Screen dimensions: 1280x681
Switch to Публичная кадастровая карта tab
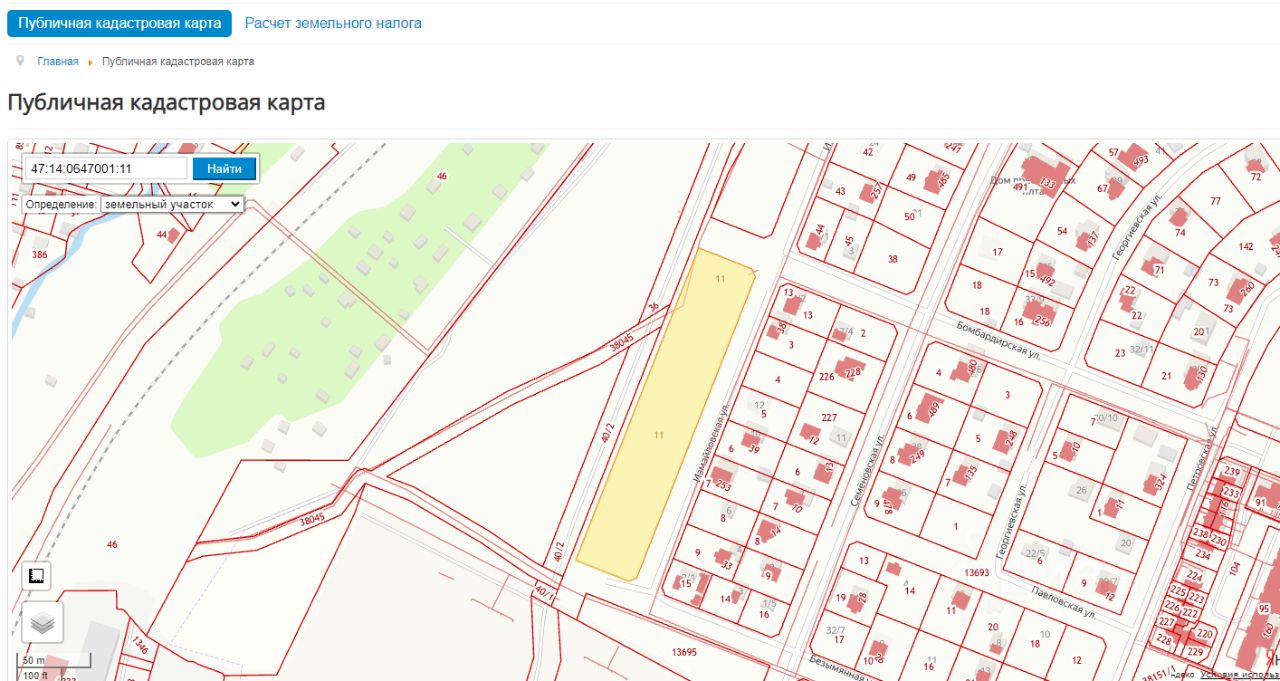[119, 23]
